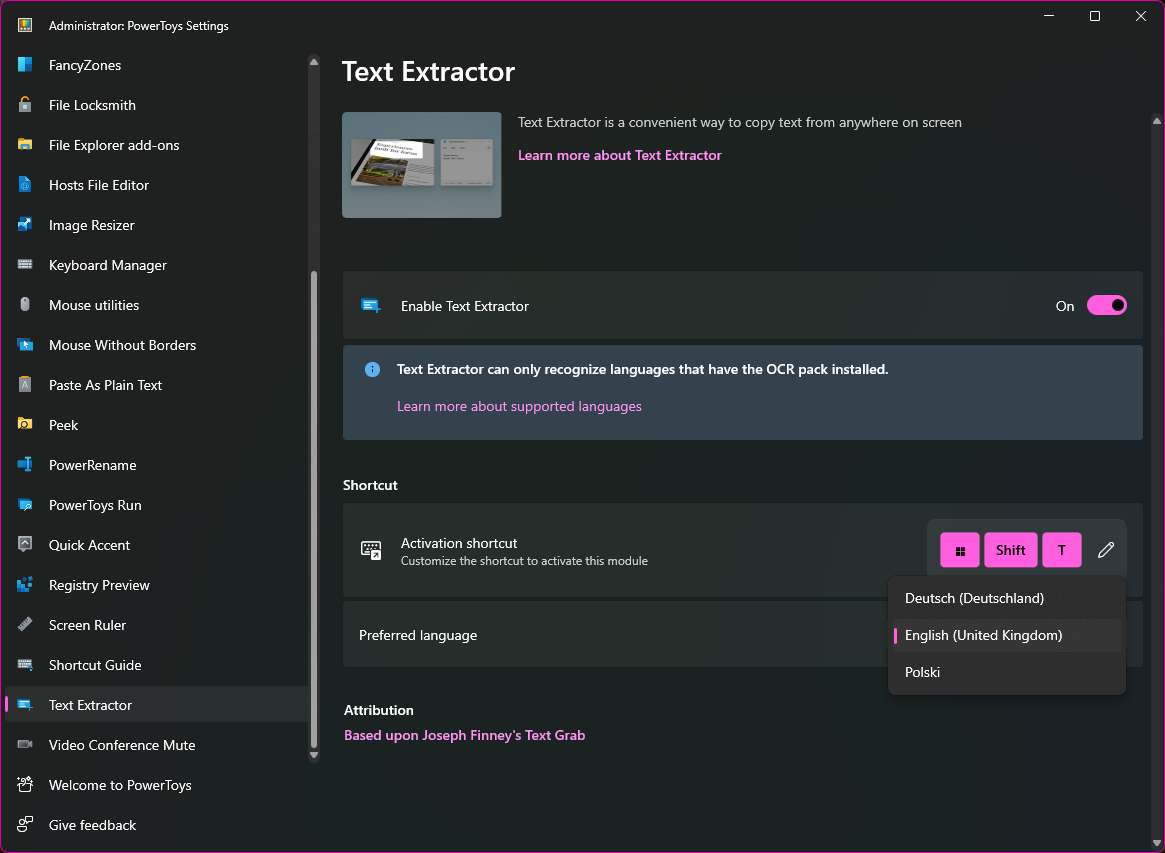Click the sidebar scrollbar down arrow
Viewport: 1165px width, 853px height.
pos(314,755)
